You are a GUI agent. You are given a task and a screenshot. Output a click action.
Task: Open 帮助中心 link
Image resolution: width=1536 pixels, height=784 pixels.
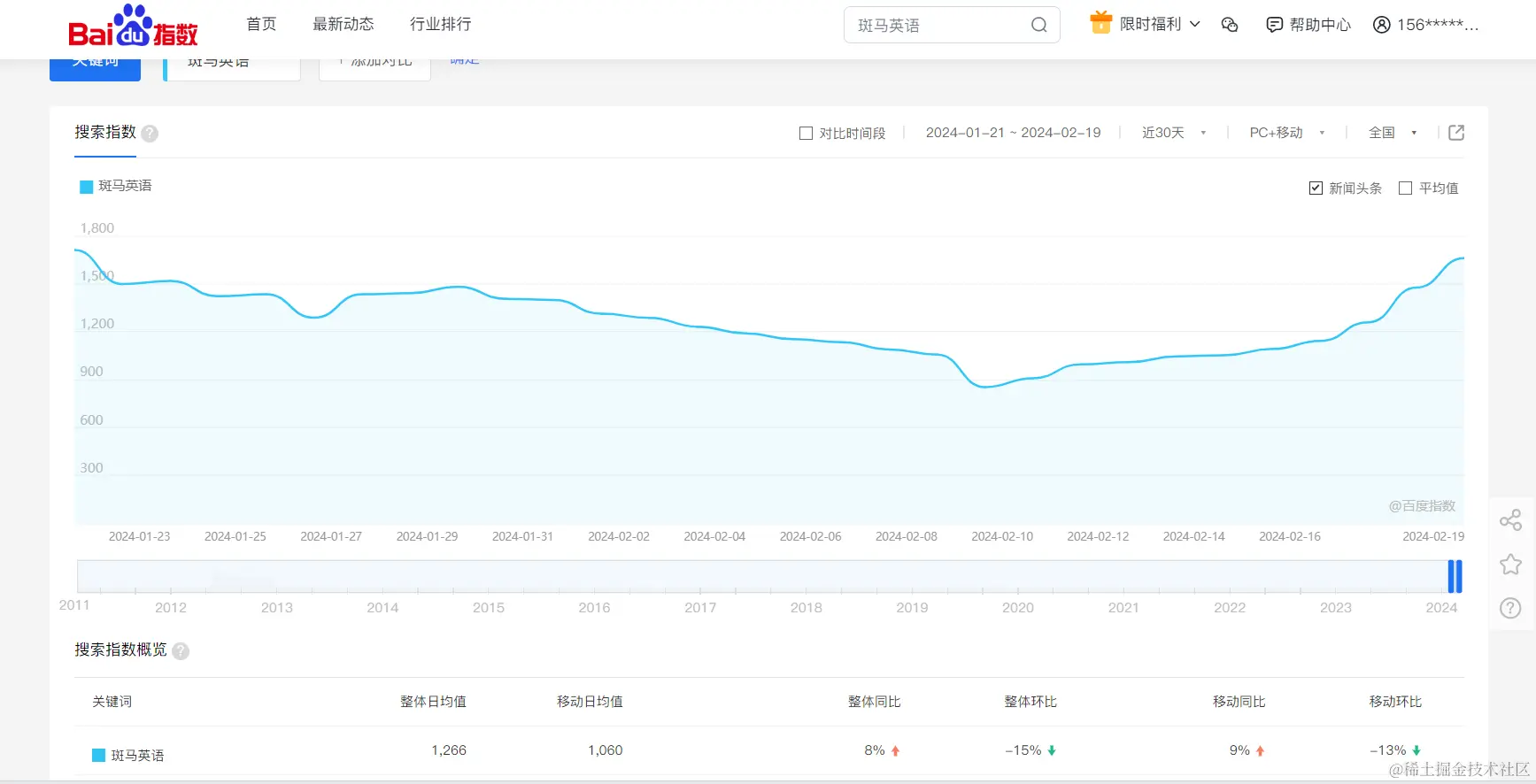tap(1320, 25)
